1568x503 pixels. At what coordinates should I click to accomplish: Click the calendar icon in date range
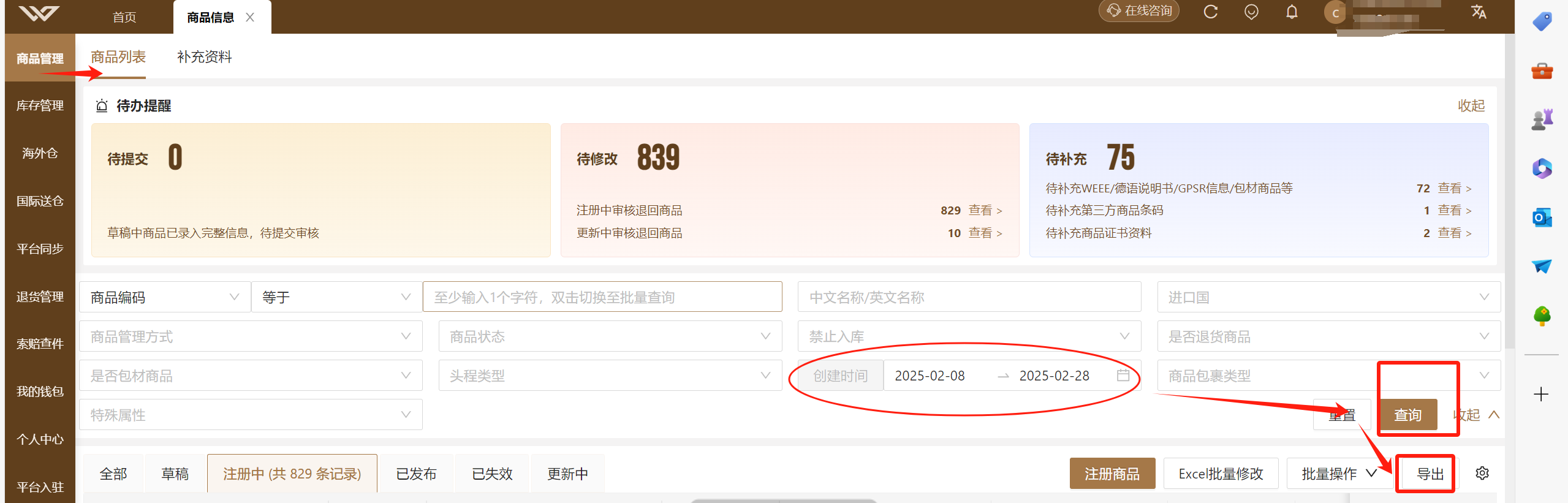tap(1123, 375)
